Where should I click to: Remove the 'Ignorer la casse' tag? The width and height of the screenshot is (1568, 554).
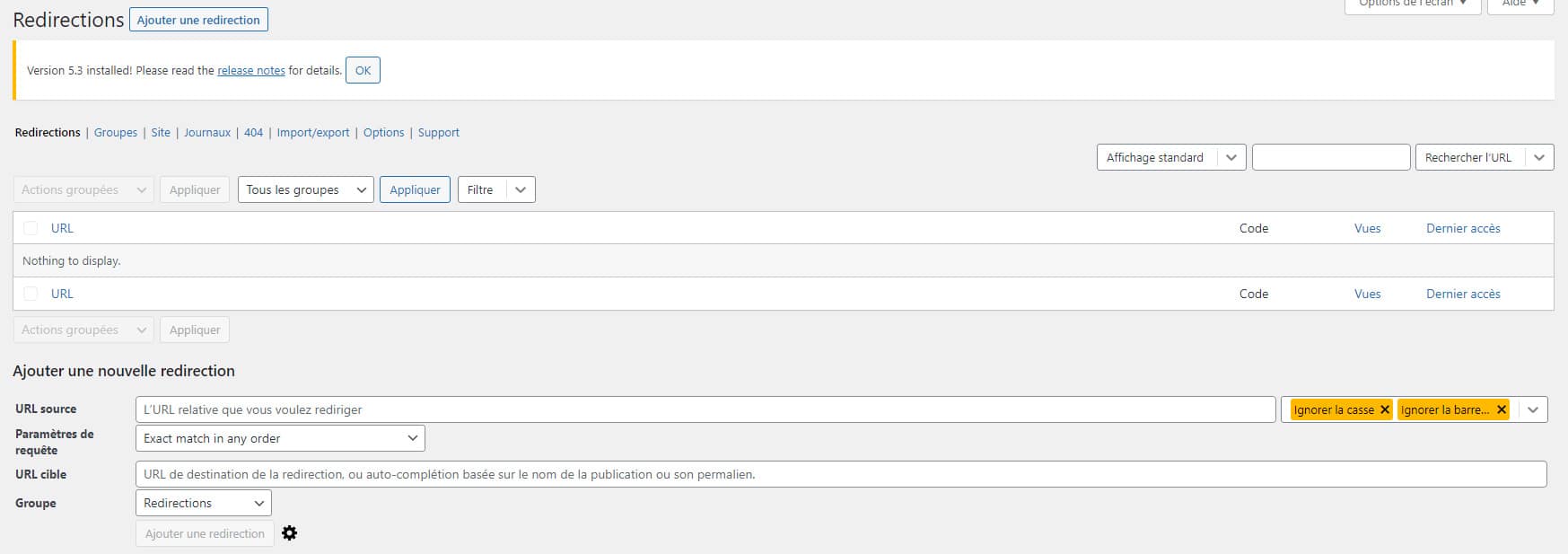(1385, 409)
